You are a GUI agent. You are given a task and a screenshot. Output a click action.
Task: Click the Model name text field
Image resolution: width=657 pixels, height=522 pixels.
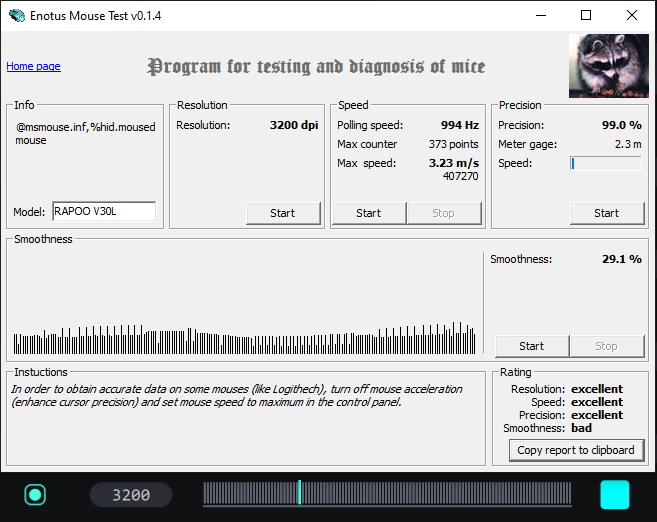(x=103, y=211)
